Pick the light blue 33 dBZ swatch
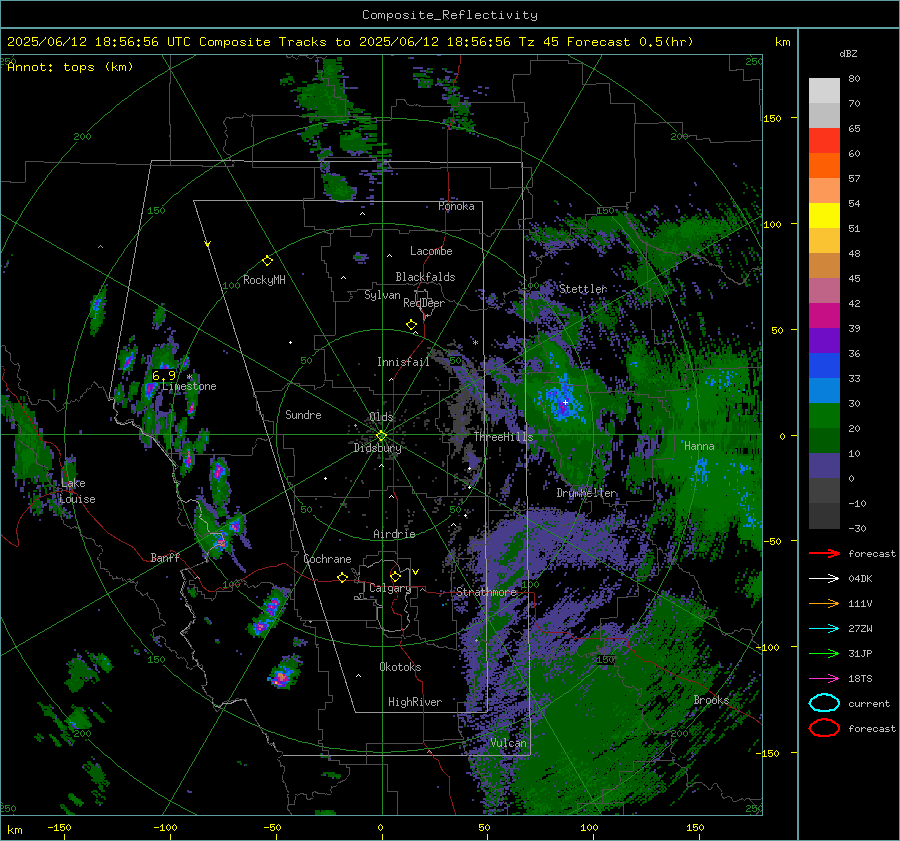900x841 pixels. (824, 390)
